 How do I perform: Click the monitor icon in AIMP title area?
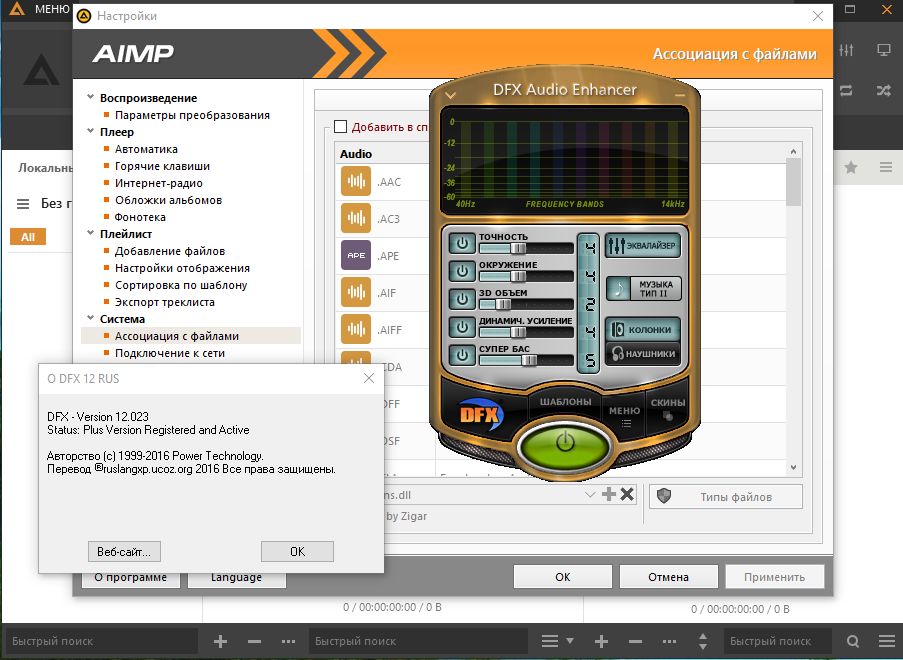pyautogui.click(x=883, y=50)
